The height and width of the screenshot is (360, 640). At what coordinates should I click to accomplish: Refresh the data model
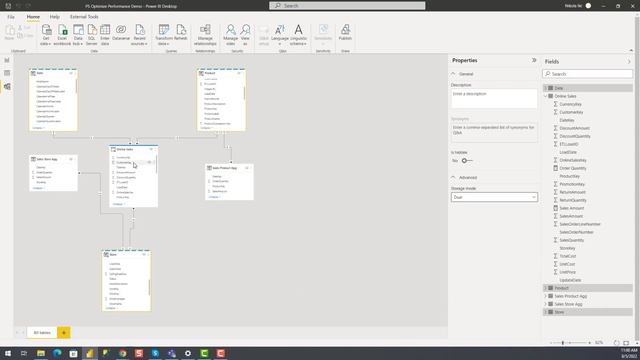tap(180, 33)
